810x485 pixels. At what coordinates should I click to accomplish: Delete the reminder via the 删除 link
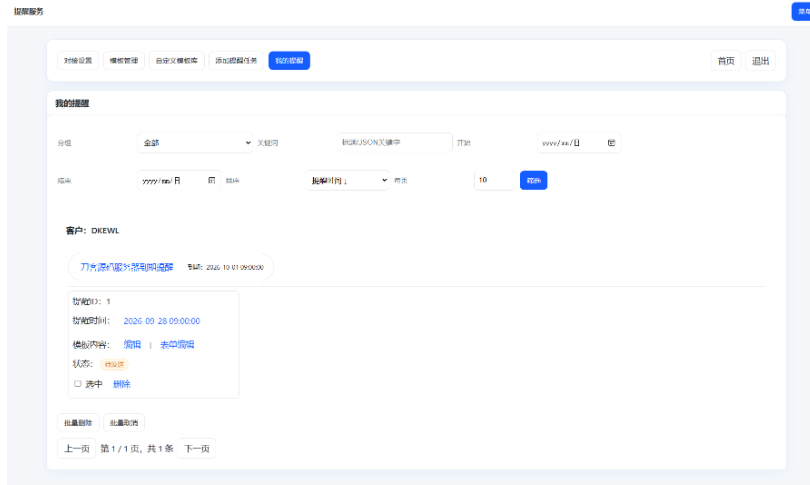[x=121, y=384]
